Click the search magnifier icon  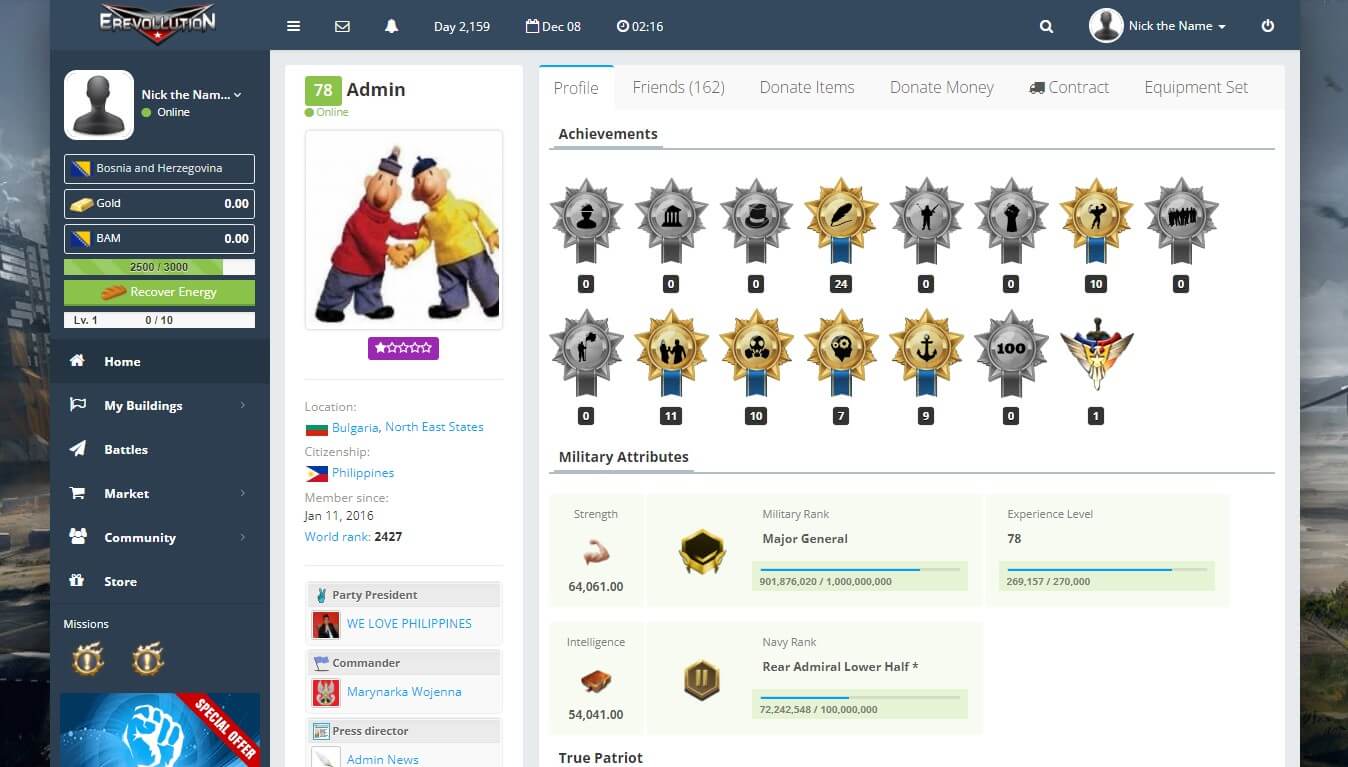point(1046,26)
